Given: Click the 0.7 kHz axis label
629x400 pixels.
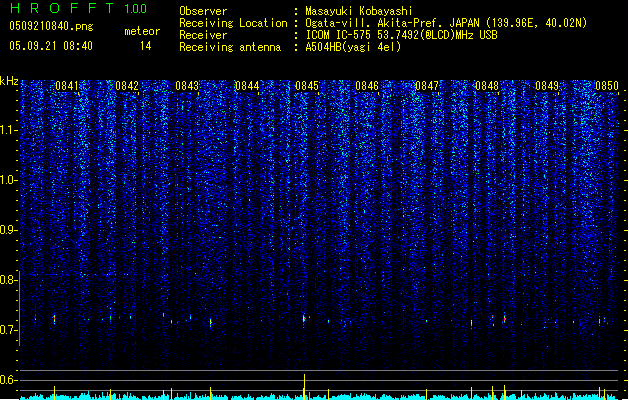Looking at the screenshot, I should (8, 330).
